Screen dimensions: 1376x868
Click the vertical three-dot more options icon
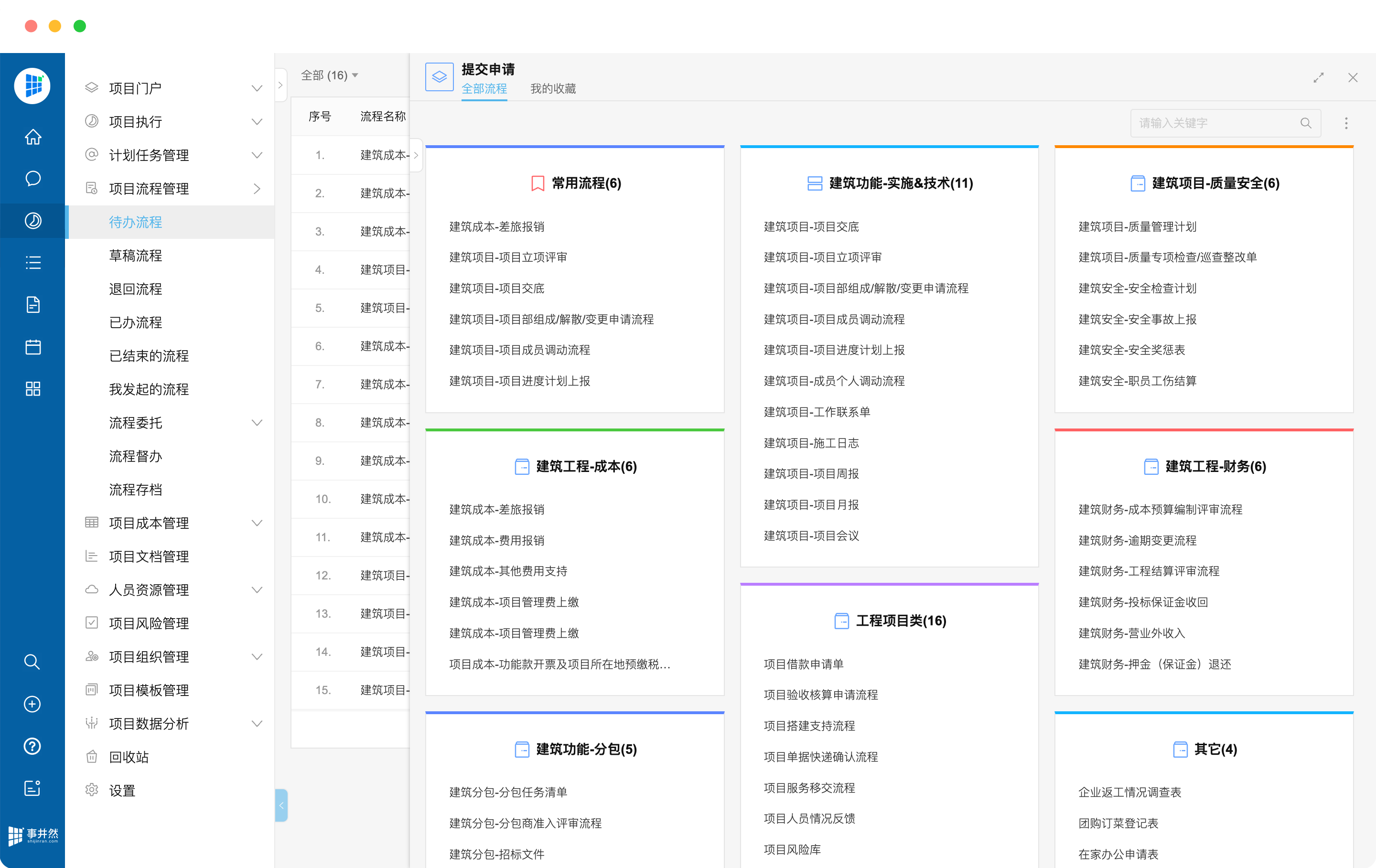(x=1346, y=123)
